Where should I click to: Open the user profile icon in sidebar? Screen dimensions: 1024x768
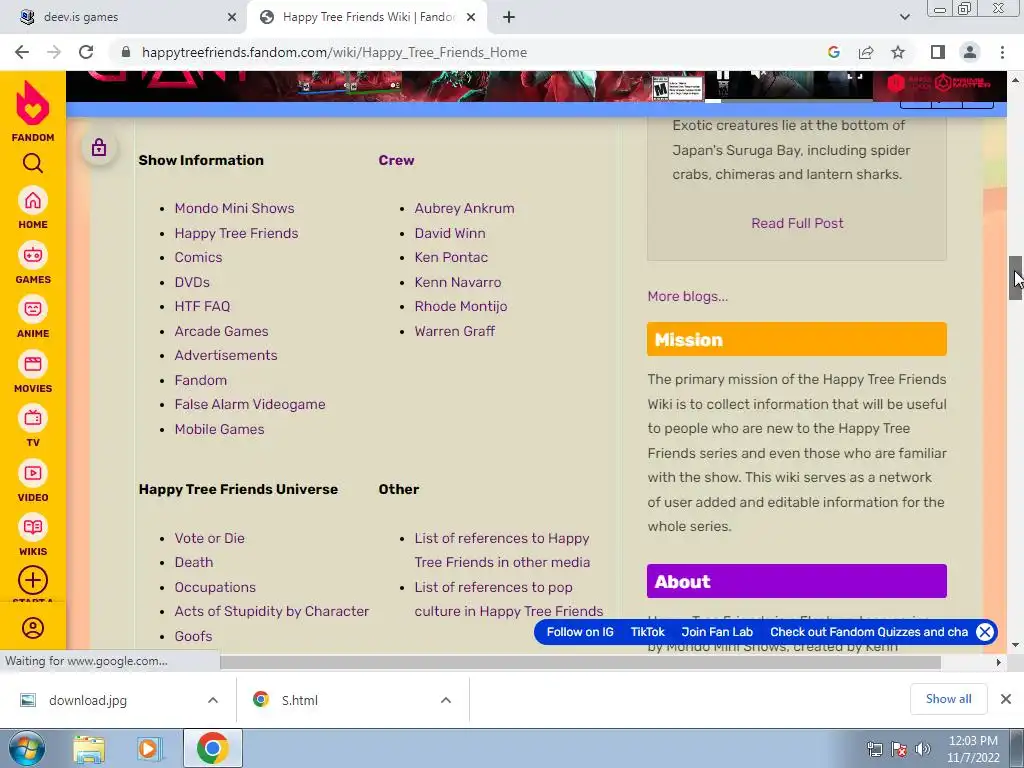(x=33, y=628)
